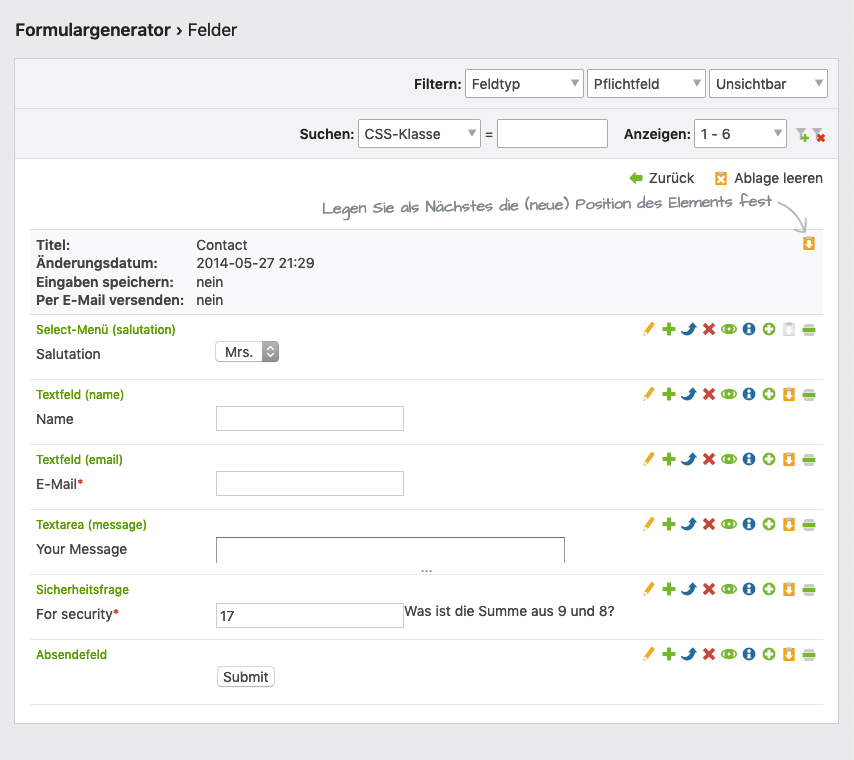854x760 pixels.
Task: Toggle eye icon for Textarea (message)
Action: click(x=729, y=524)
